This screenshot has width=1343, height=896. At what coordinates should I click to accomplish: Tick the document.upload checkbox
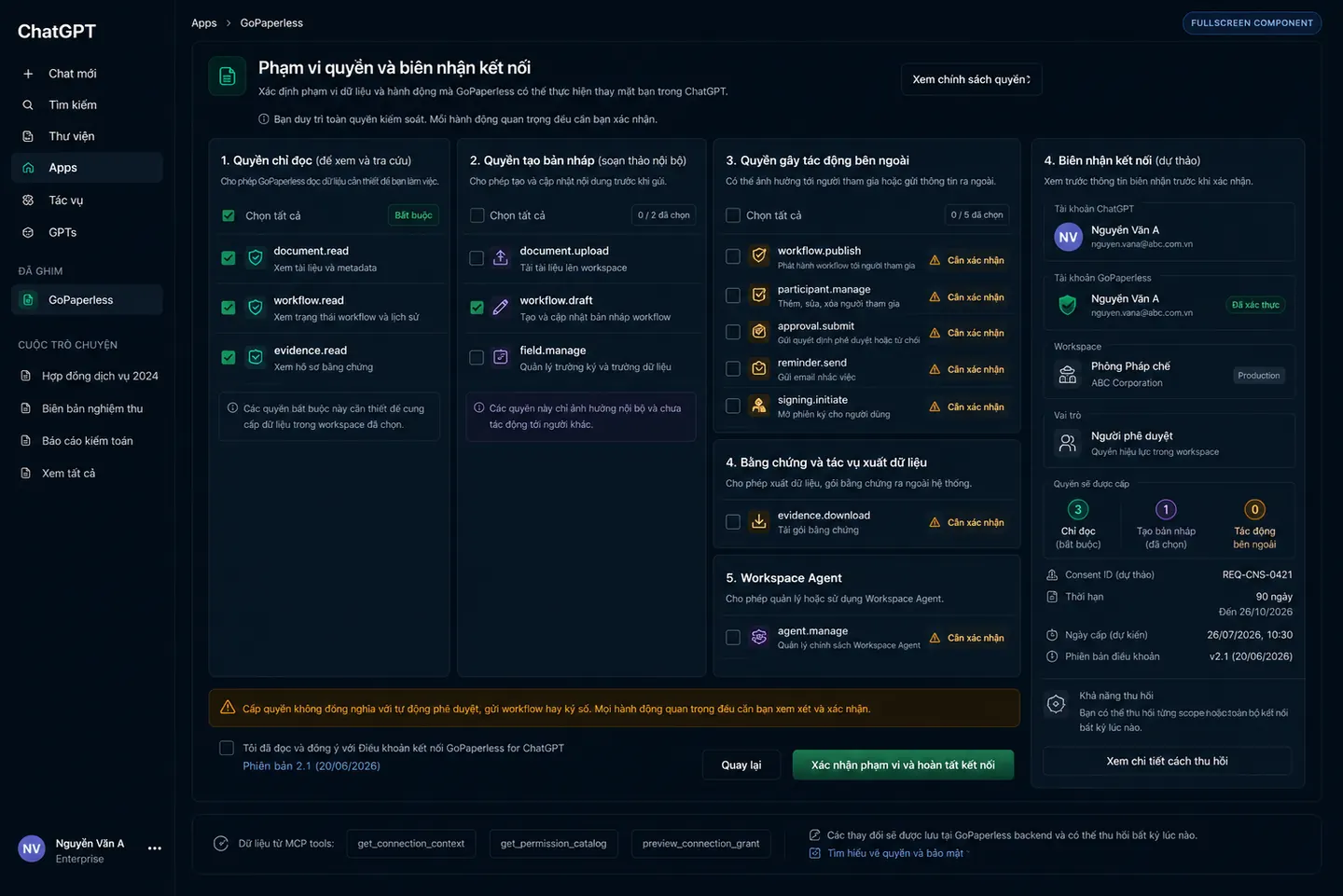tap(477, 258)
